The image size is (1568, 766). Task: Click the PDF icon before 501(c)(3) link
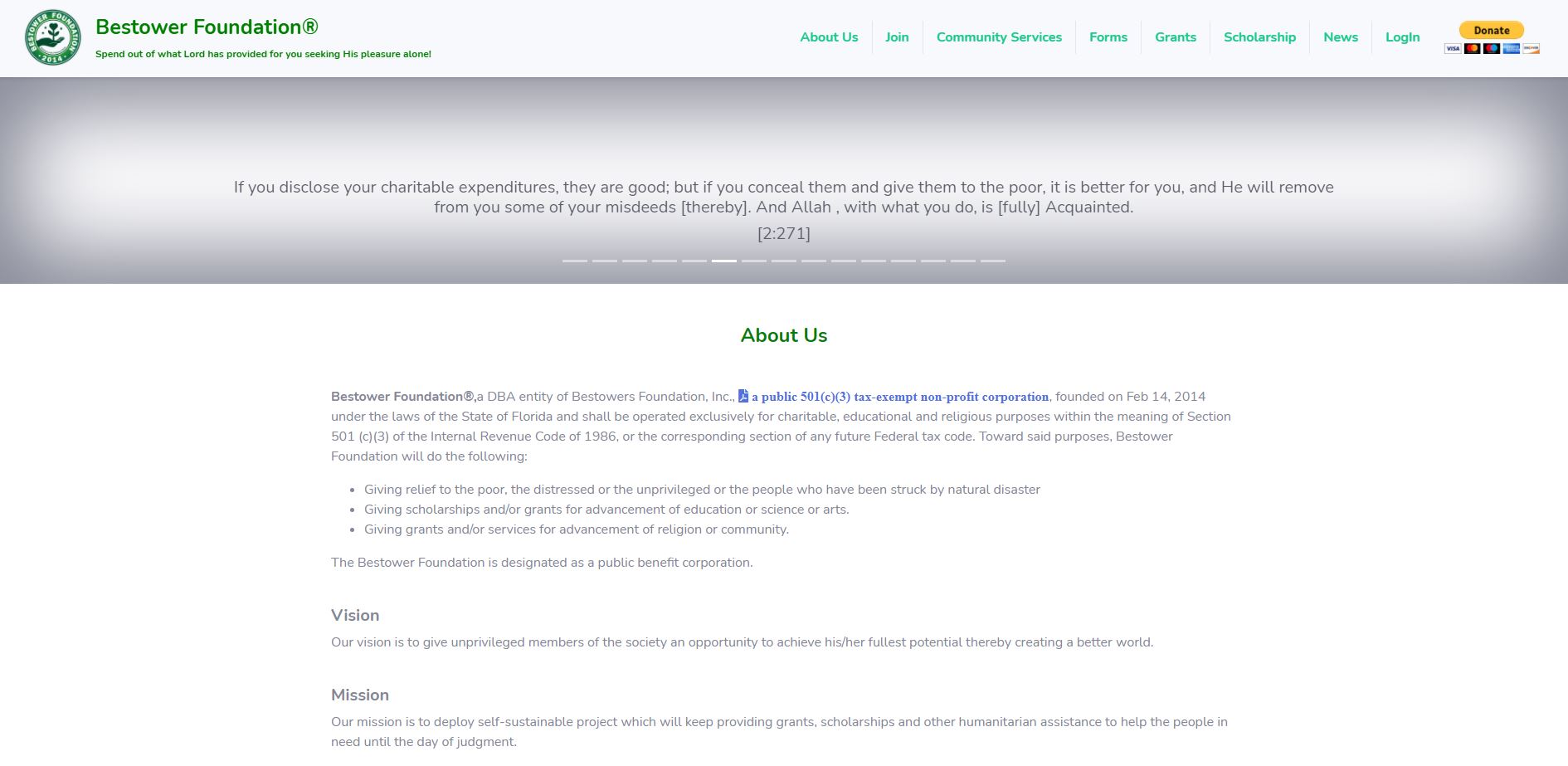743,396
